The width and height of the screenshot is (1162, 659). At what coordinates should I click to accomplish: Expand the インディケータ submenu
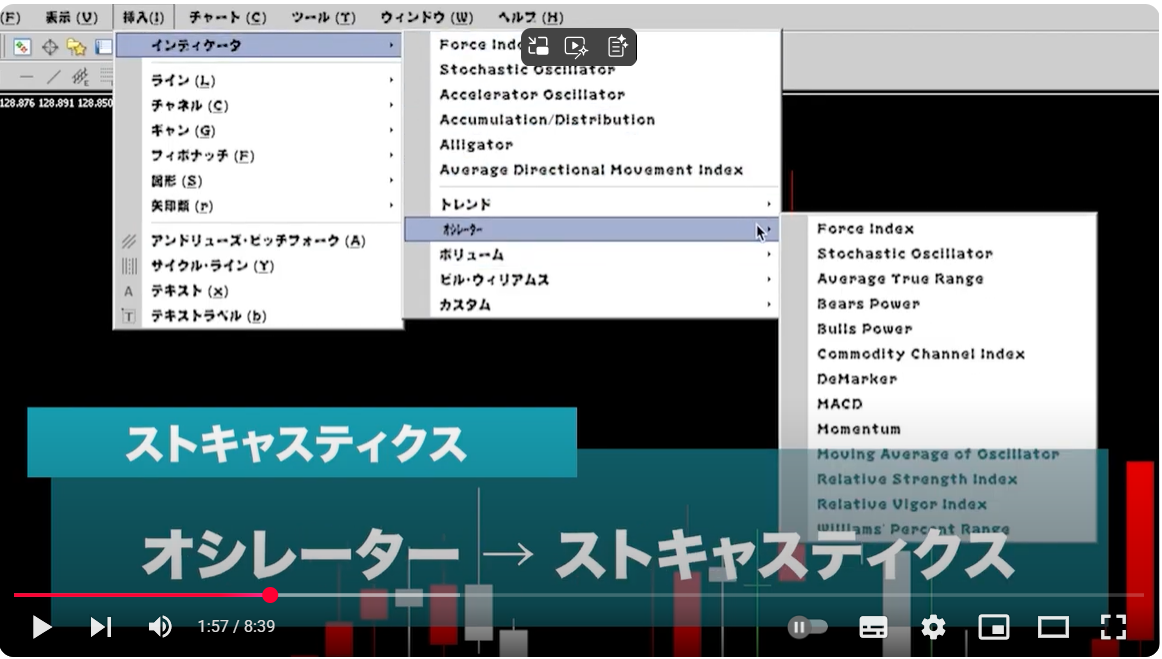(259, 46)
